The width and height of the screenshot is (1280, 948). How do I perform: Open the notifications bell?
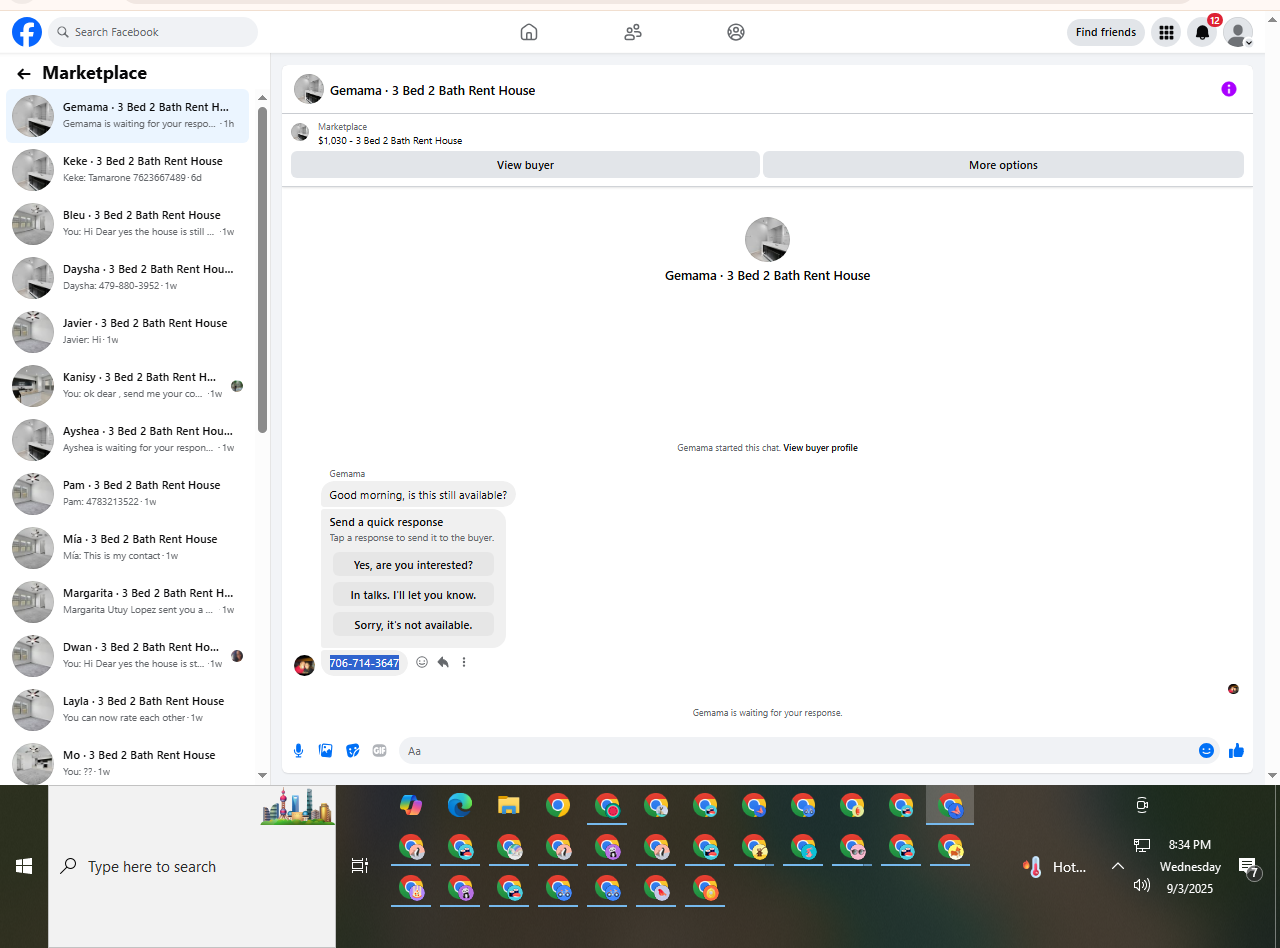tap(1203, 32)
